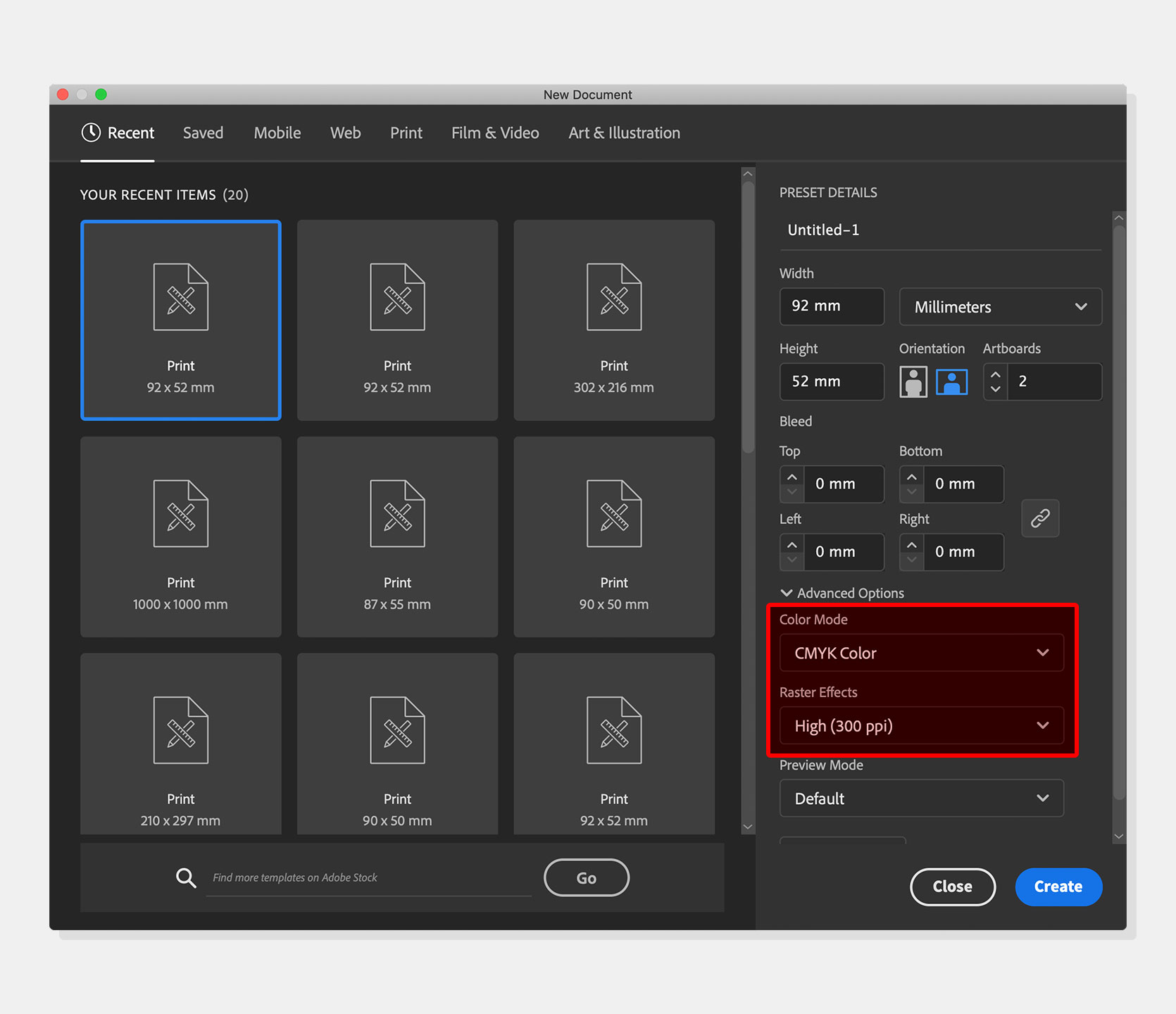Click the Width input field
1176x1014 pixels.
832,306
